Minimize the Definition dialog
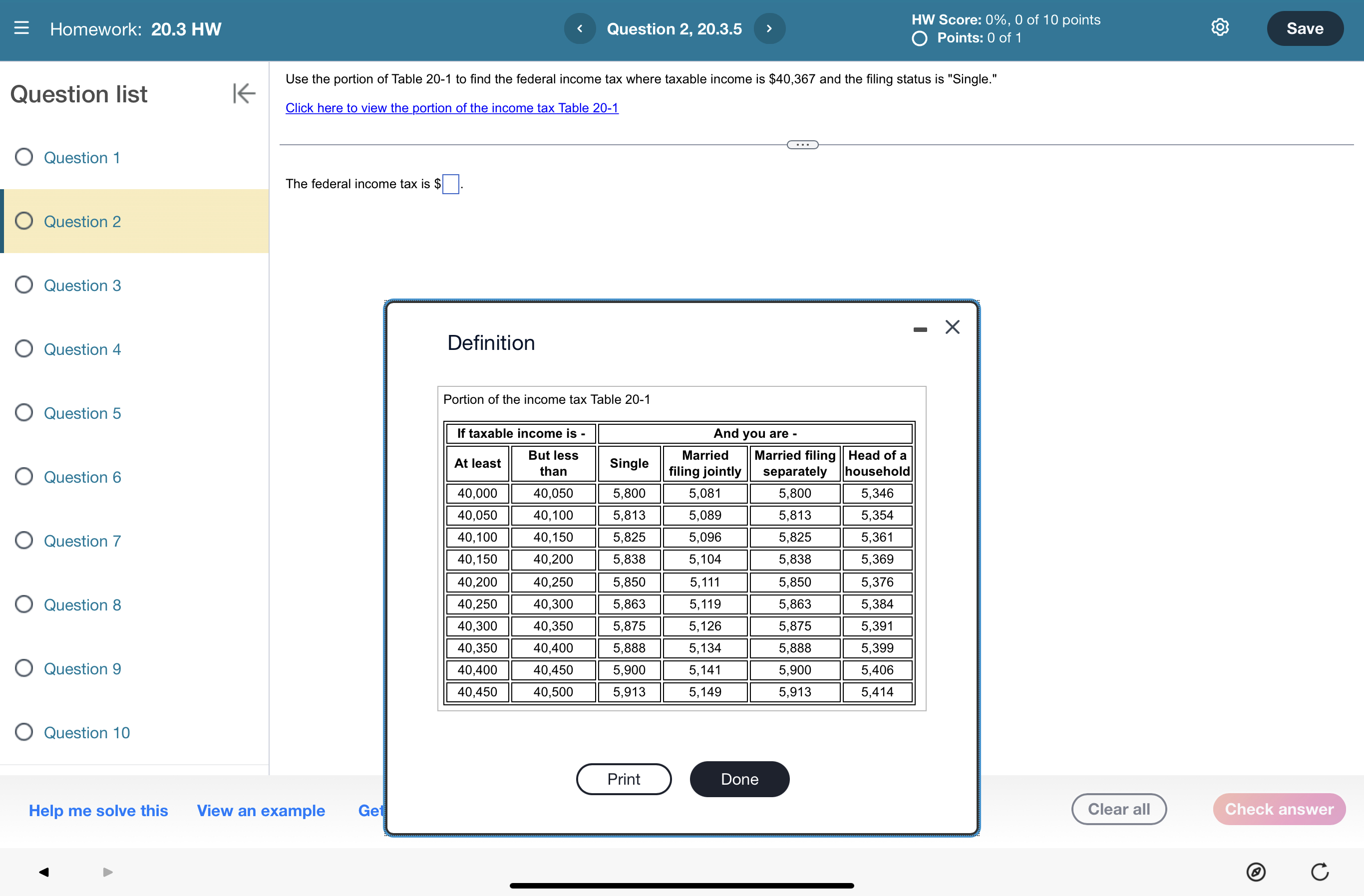The image size is (1364, 896). click(x=920, y=329)
